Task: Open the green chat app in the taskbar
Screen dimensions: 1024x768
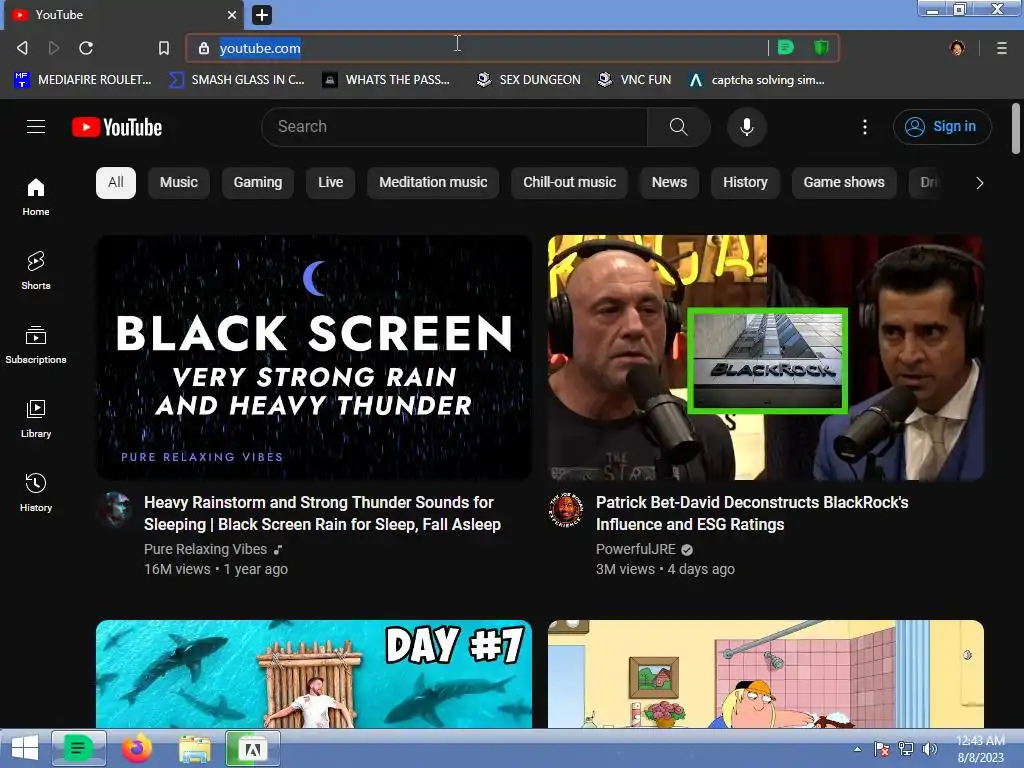Action: (x=78, y=748)
